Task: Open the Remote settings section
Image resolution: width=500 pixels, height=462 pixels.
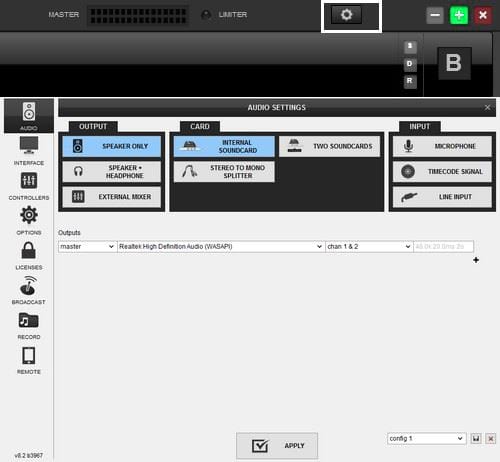Action: (x=29, y=360)
